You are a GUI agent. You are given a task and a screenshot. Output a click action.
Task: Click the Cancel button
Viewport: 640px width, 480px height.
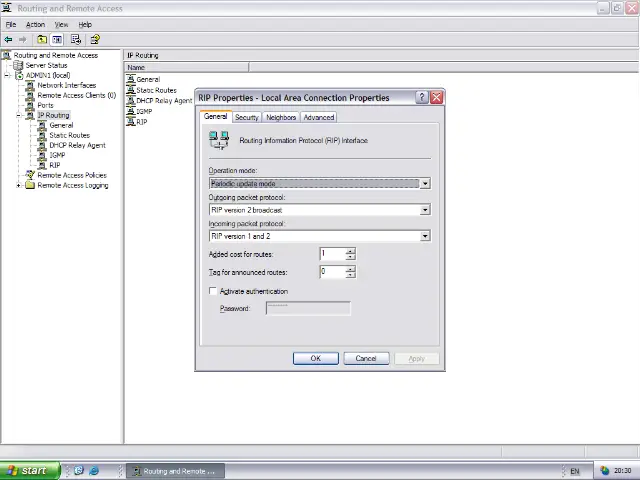(x=366, y=358)
